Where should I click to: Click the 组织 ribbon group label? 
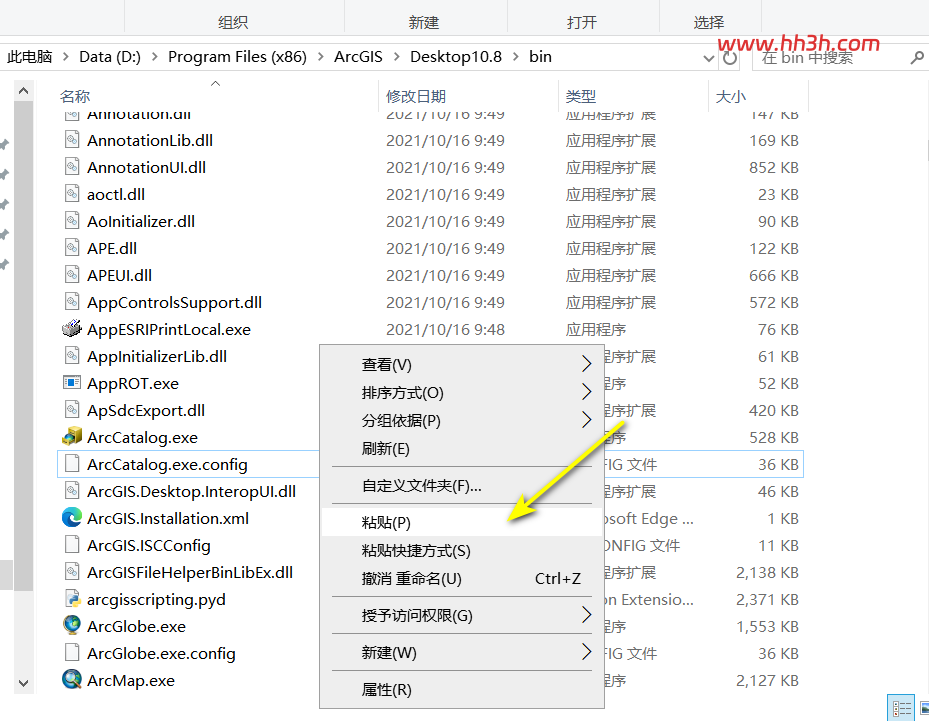tap(233, 23)
